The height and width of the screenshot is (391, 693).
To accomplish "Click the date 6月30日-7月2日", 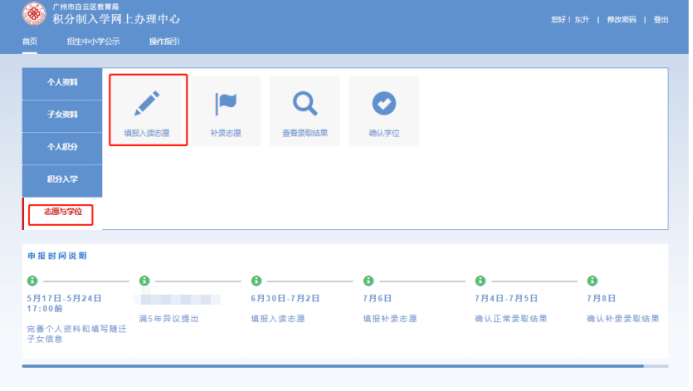I will 285,299.
